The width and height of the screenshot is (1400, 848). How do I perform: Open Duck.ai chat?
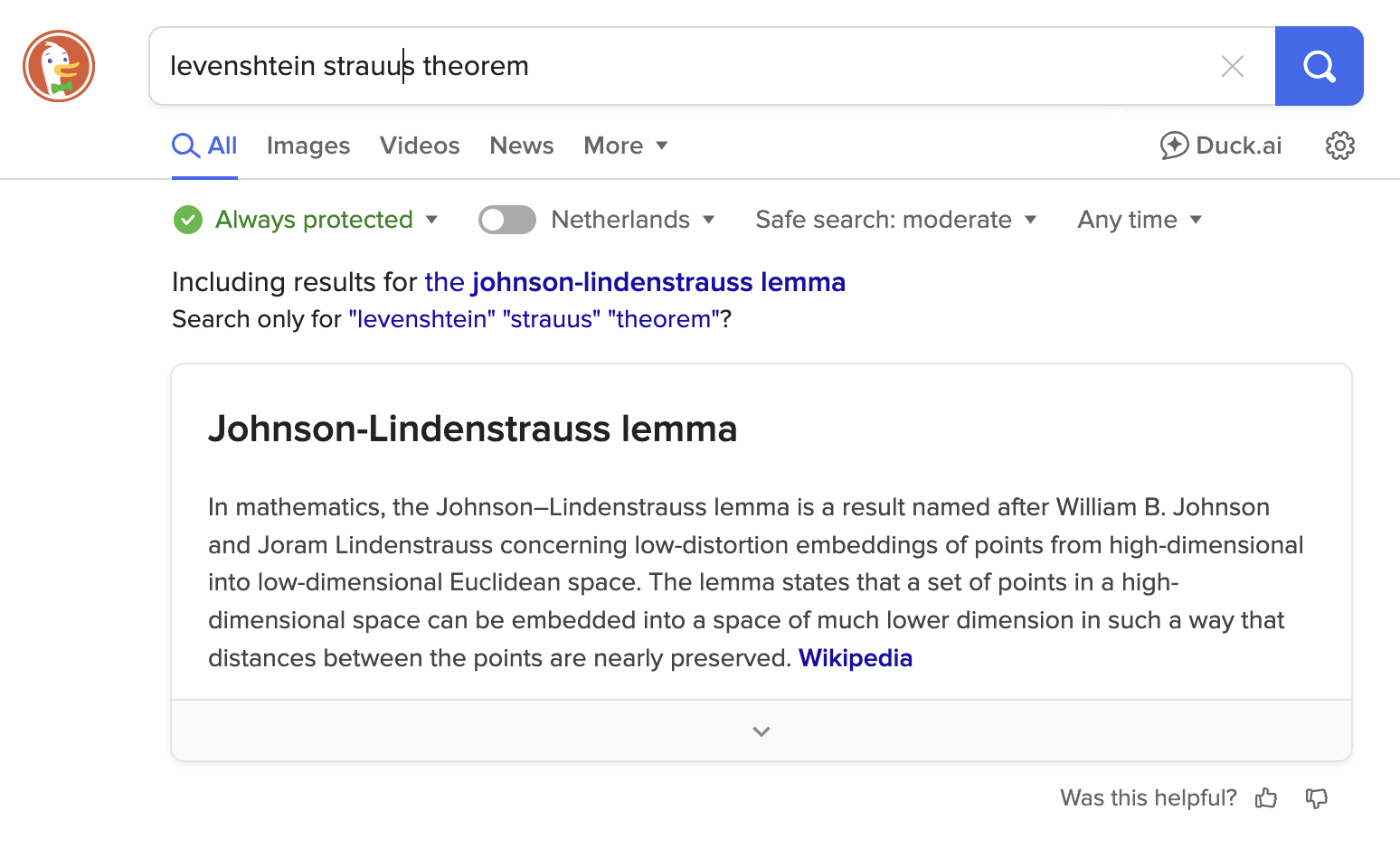1221,146
